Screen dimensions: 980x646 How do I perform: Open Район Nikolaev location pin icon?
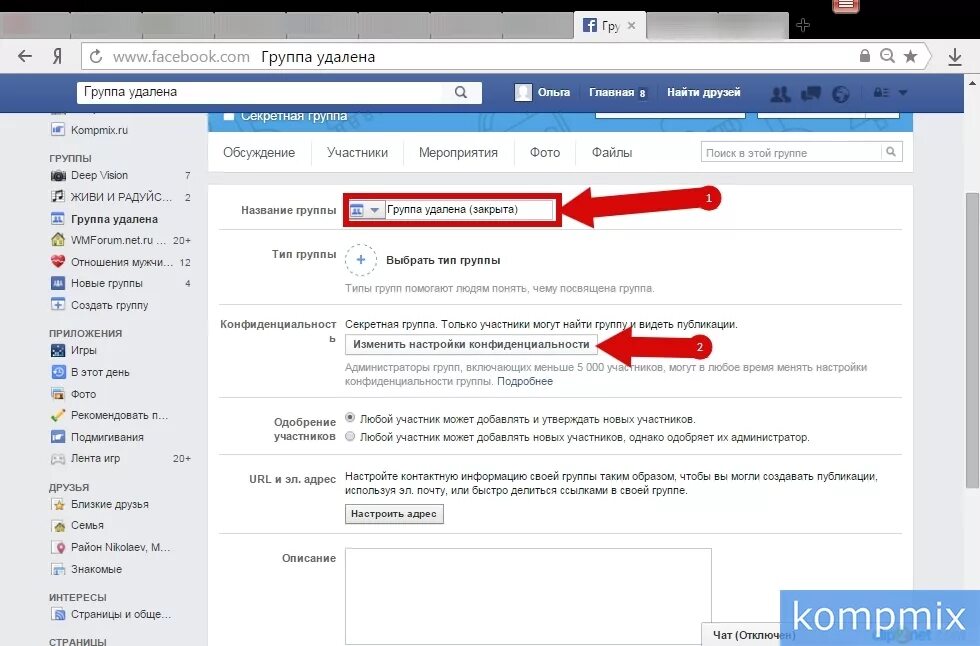[60, 548]
